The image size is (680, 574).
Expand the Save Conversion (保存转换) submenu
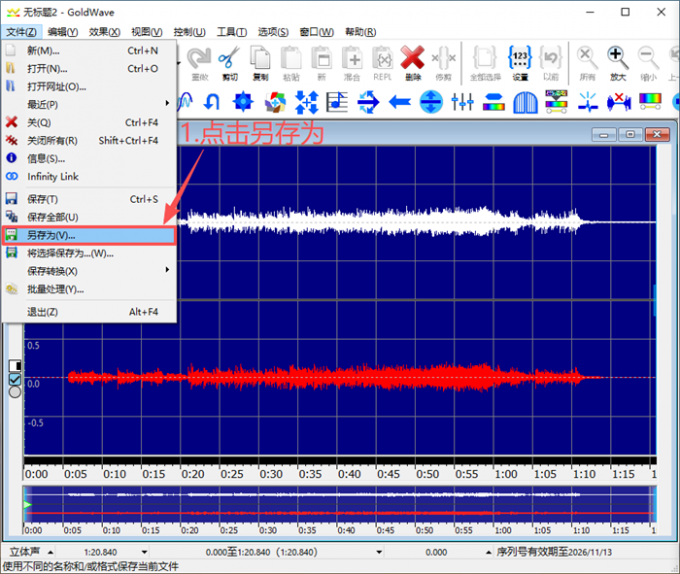click(167, 270)
